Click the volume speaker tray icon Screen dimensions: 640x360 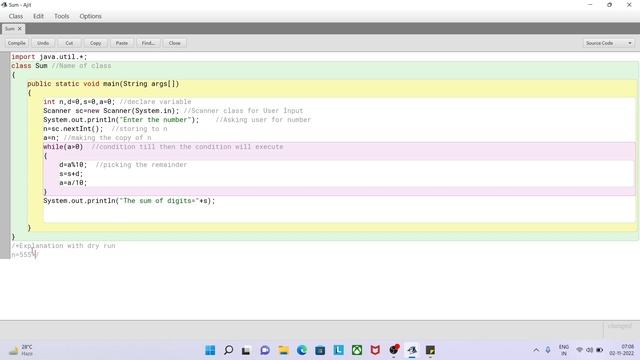click(x=589, y=350)
